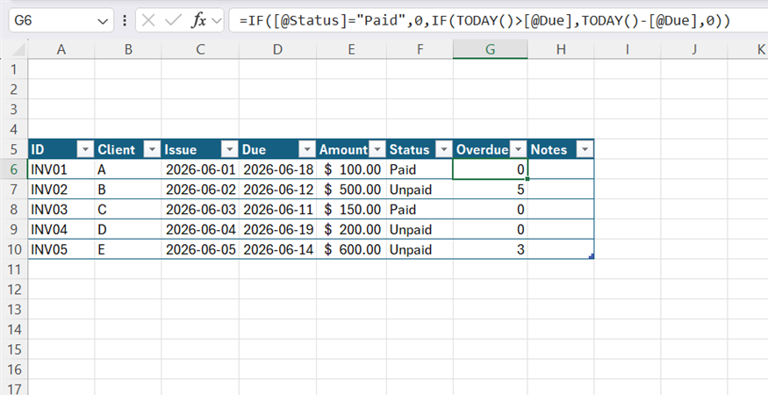768x395 pixels.
Task: Click Unpaid status of INV04
Action: tap(420, 230)
